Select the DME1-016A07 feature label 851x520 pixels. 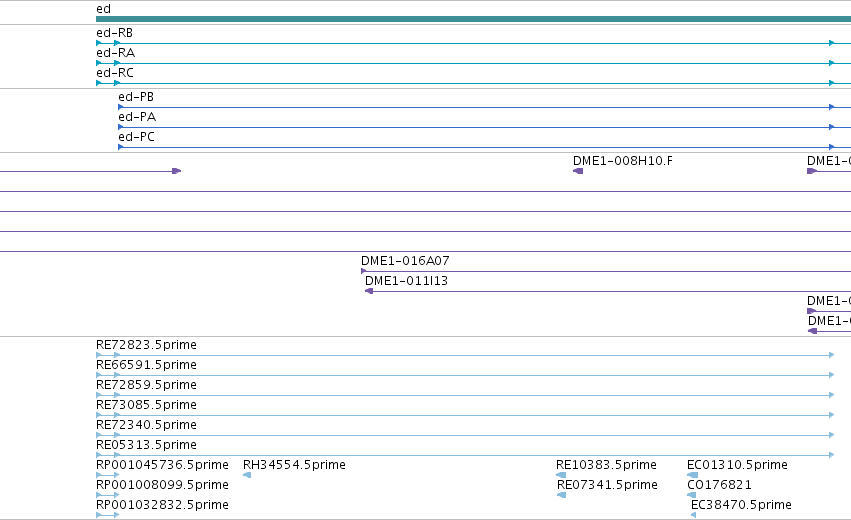(x=405, y=261)
